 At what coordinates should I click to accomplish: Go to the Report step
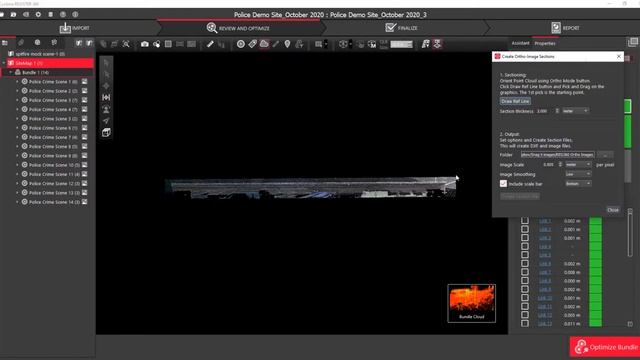point(564,28)
